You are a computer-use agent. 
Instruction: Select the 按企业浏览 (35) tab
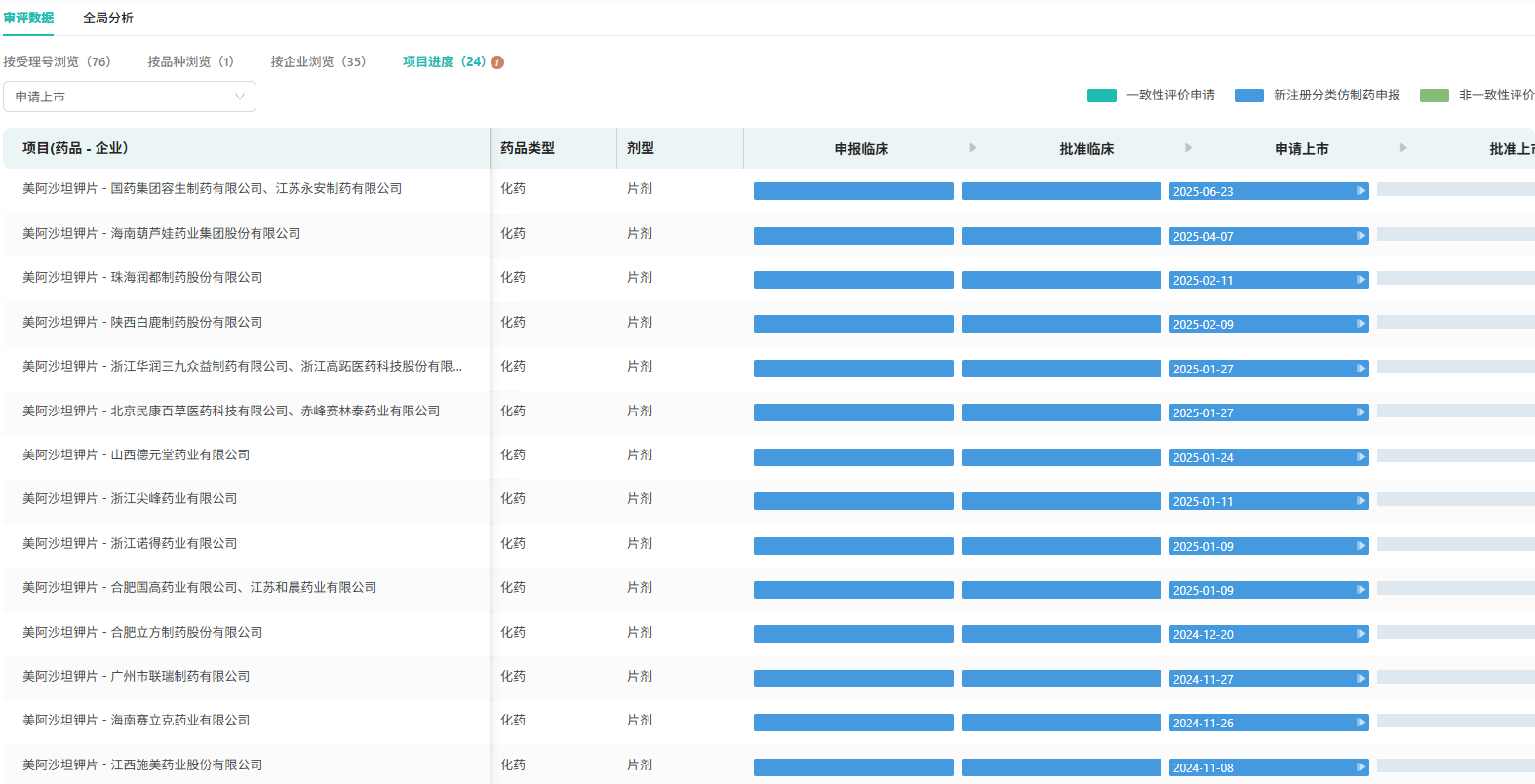pos(318,61)
